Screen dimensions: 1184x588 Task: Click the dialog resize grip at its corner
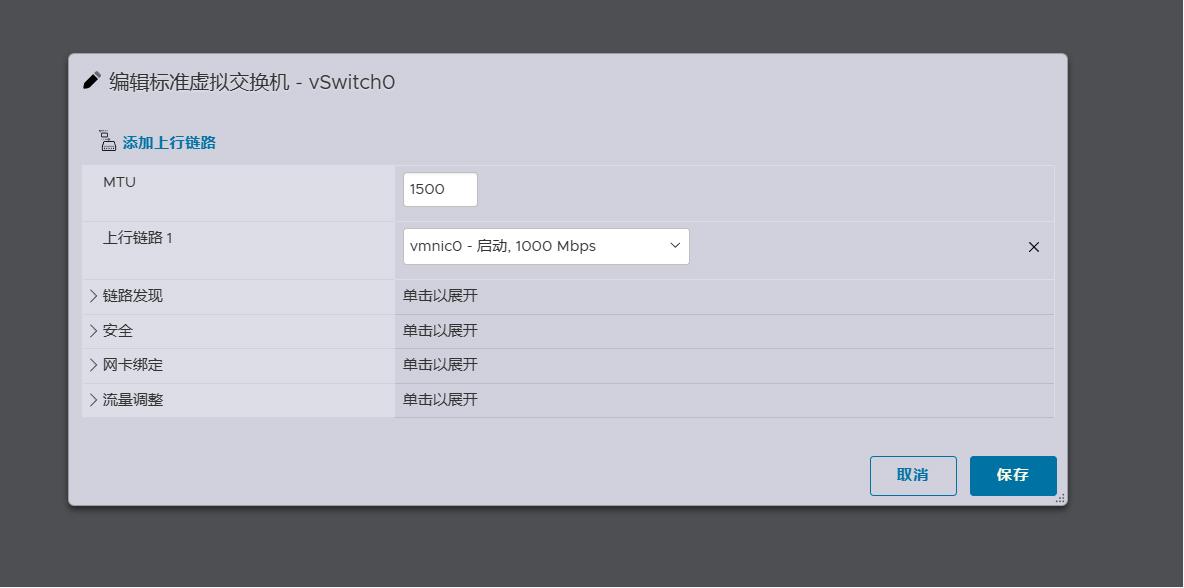click(1060, 498)
